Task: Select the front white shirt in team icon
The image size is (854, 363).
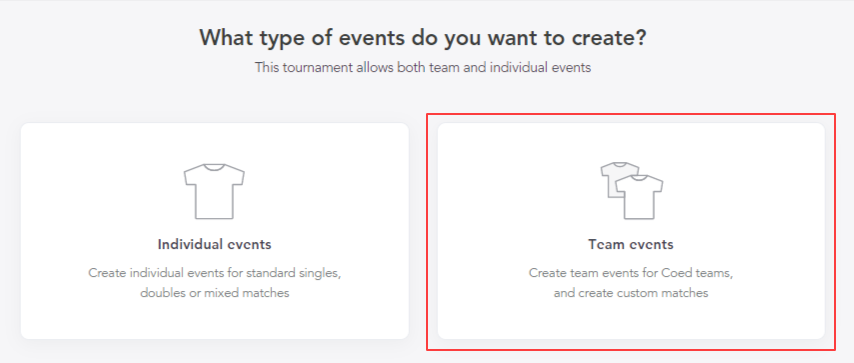Action: point(639,197)
